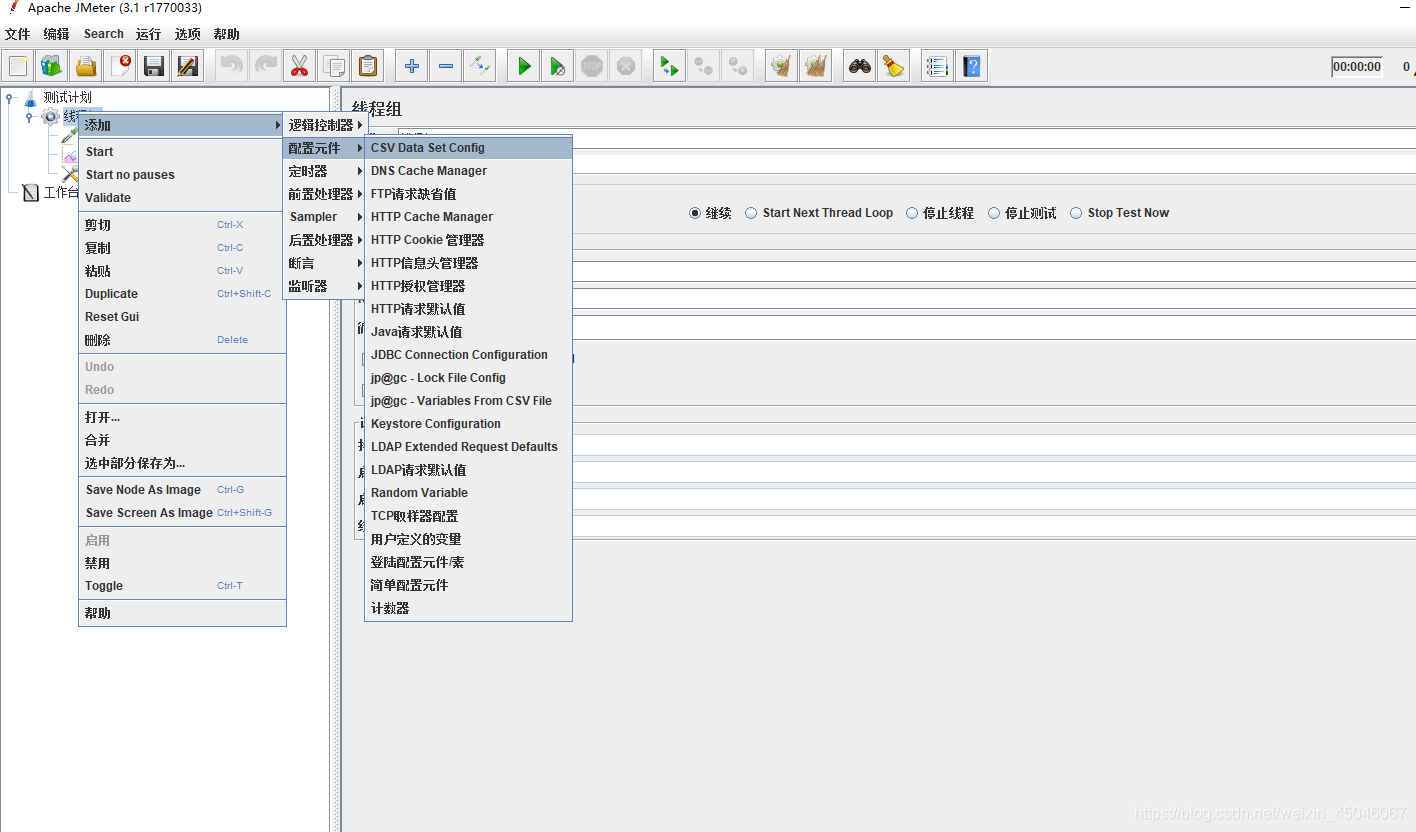Choose HTTP Cookie 管理器
Image resolution: width=1416 pixels, height=832 pixels.
pos(468,240)
